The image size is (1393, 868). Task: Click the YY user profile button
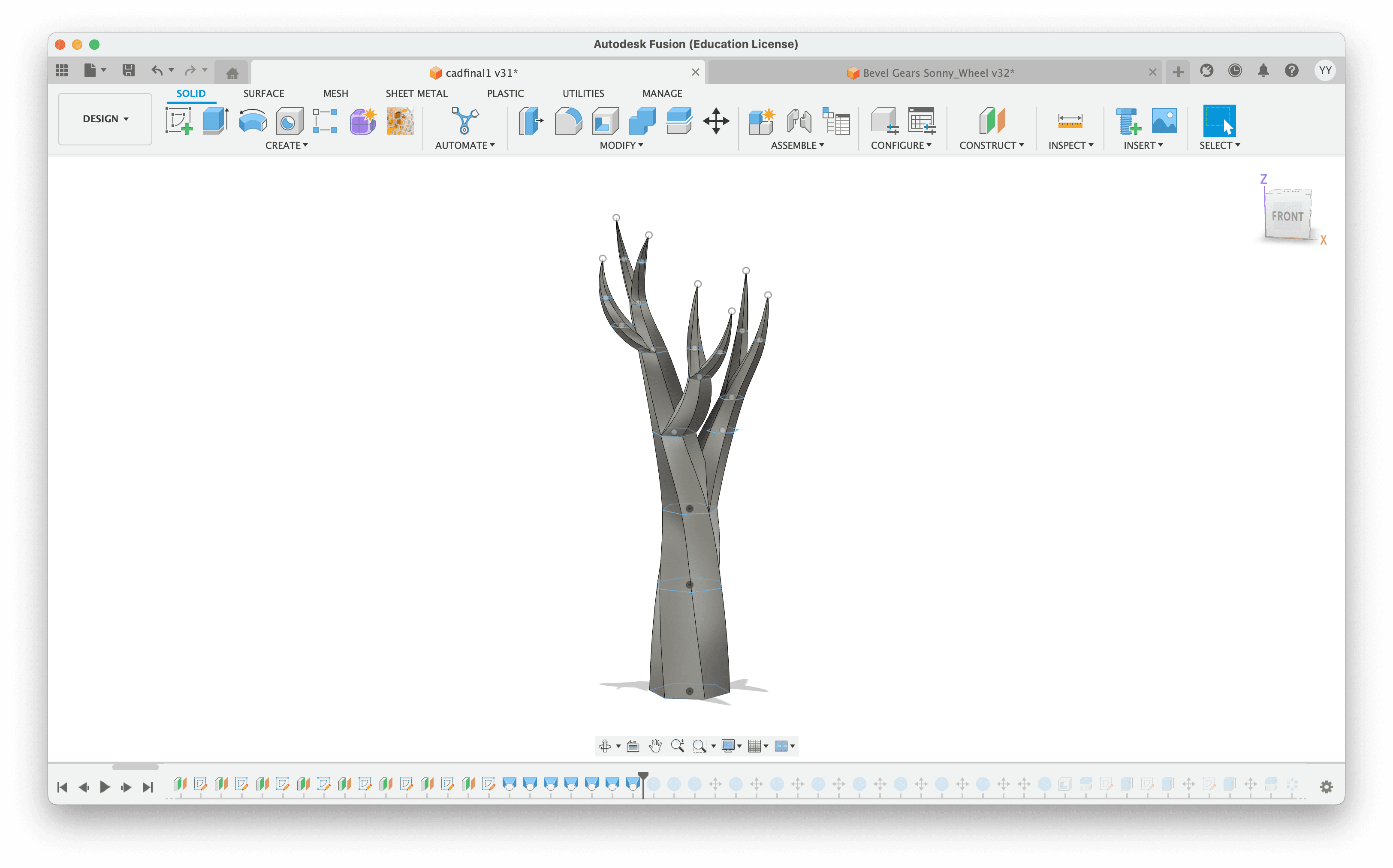point(1325,71)
